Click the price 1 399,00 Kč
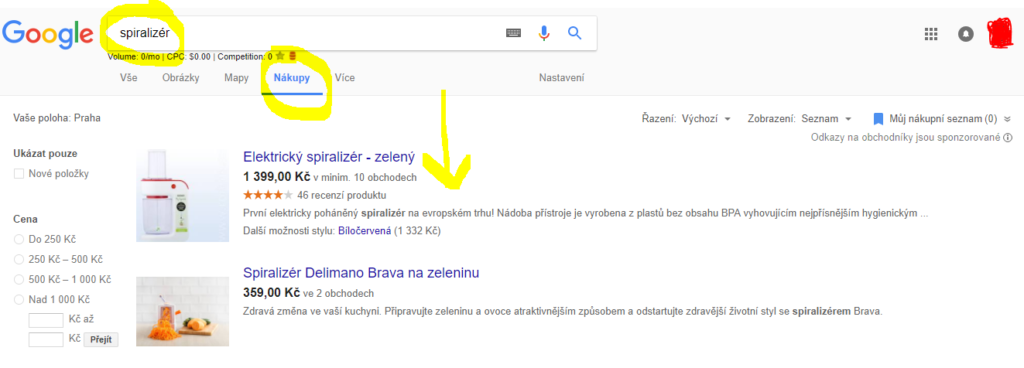This screenshot has width=1024, height=368. (277, 177)
